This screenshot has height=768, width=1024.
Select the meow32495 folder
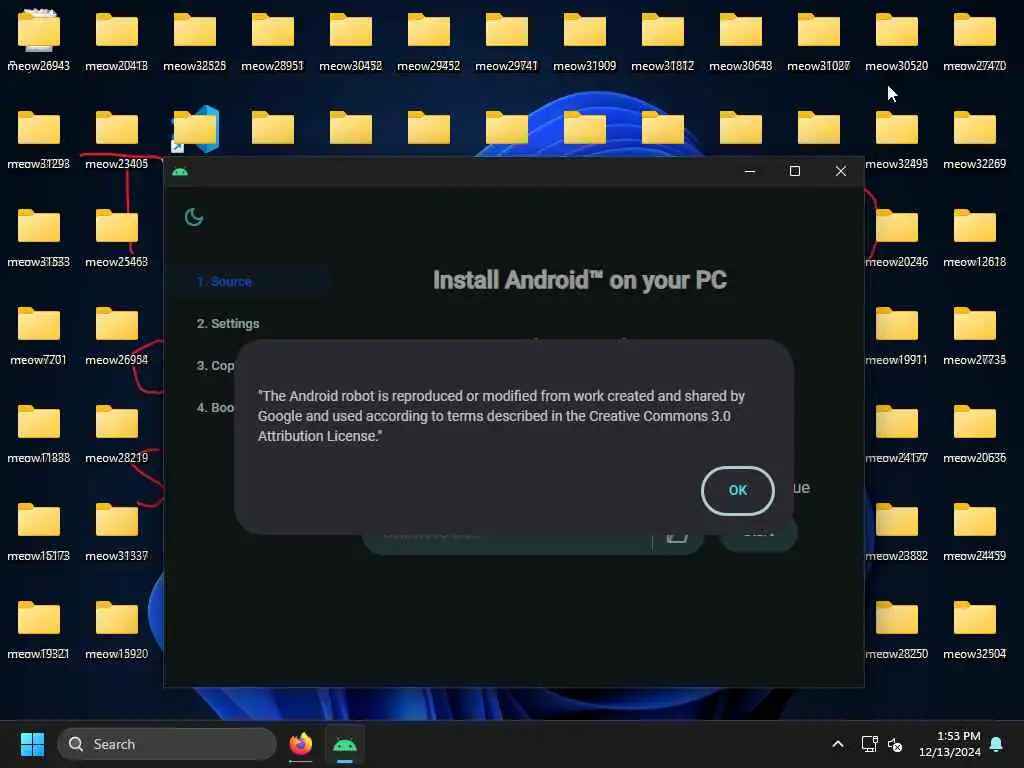(x=897, y=140)
